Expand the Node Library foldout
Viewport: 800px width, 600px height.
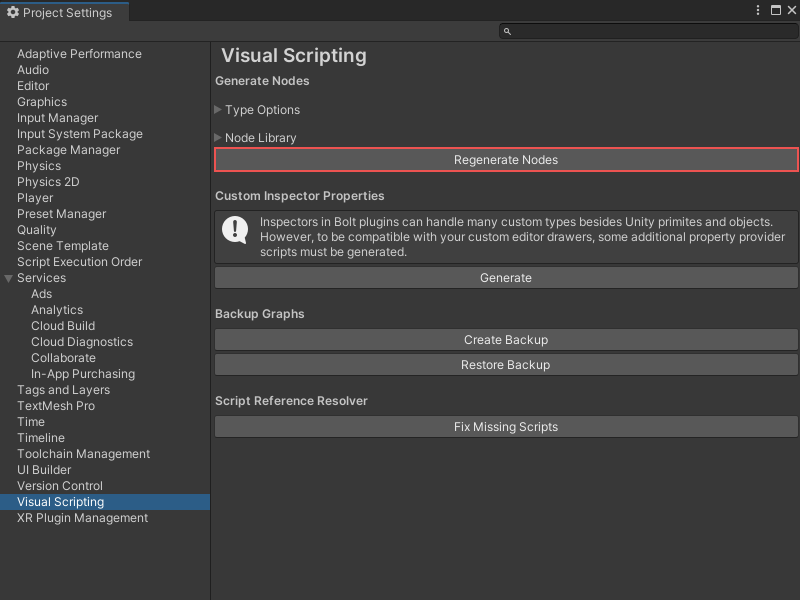[219, 138]
